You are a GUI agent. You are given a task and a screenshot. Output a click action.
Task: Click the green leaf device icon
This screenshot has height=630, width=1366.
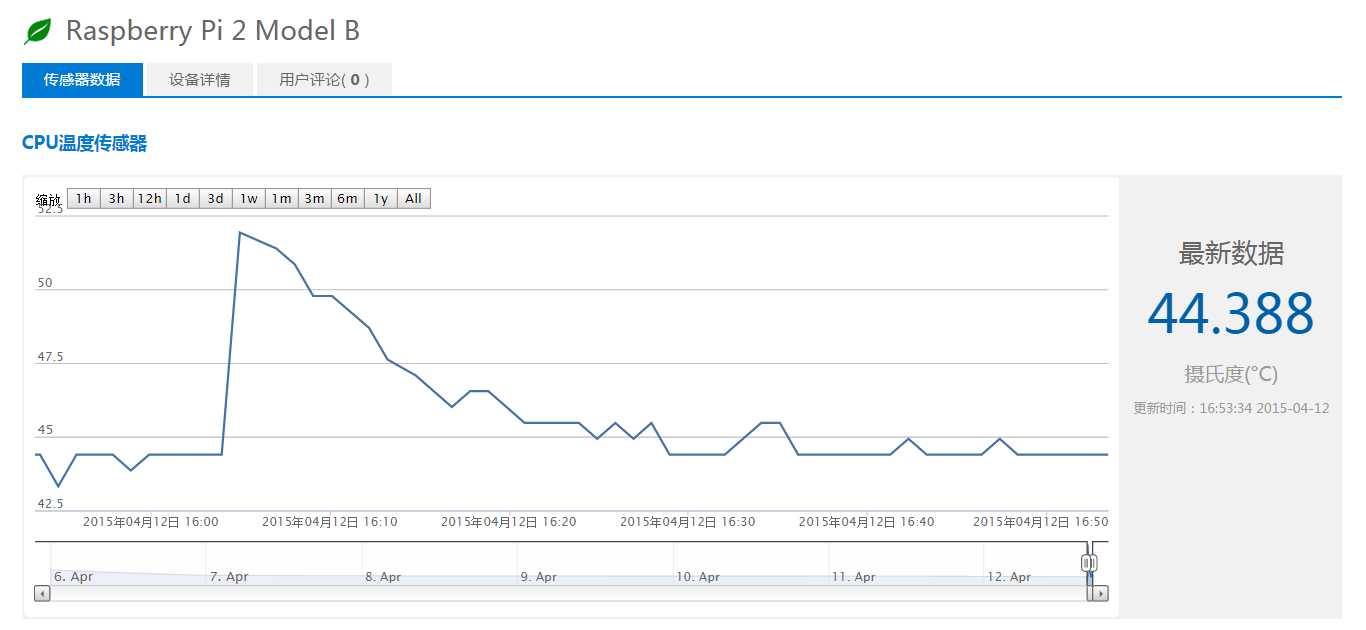[38, 32]
